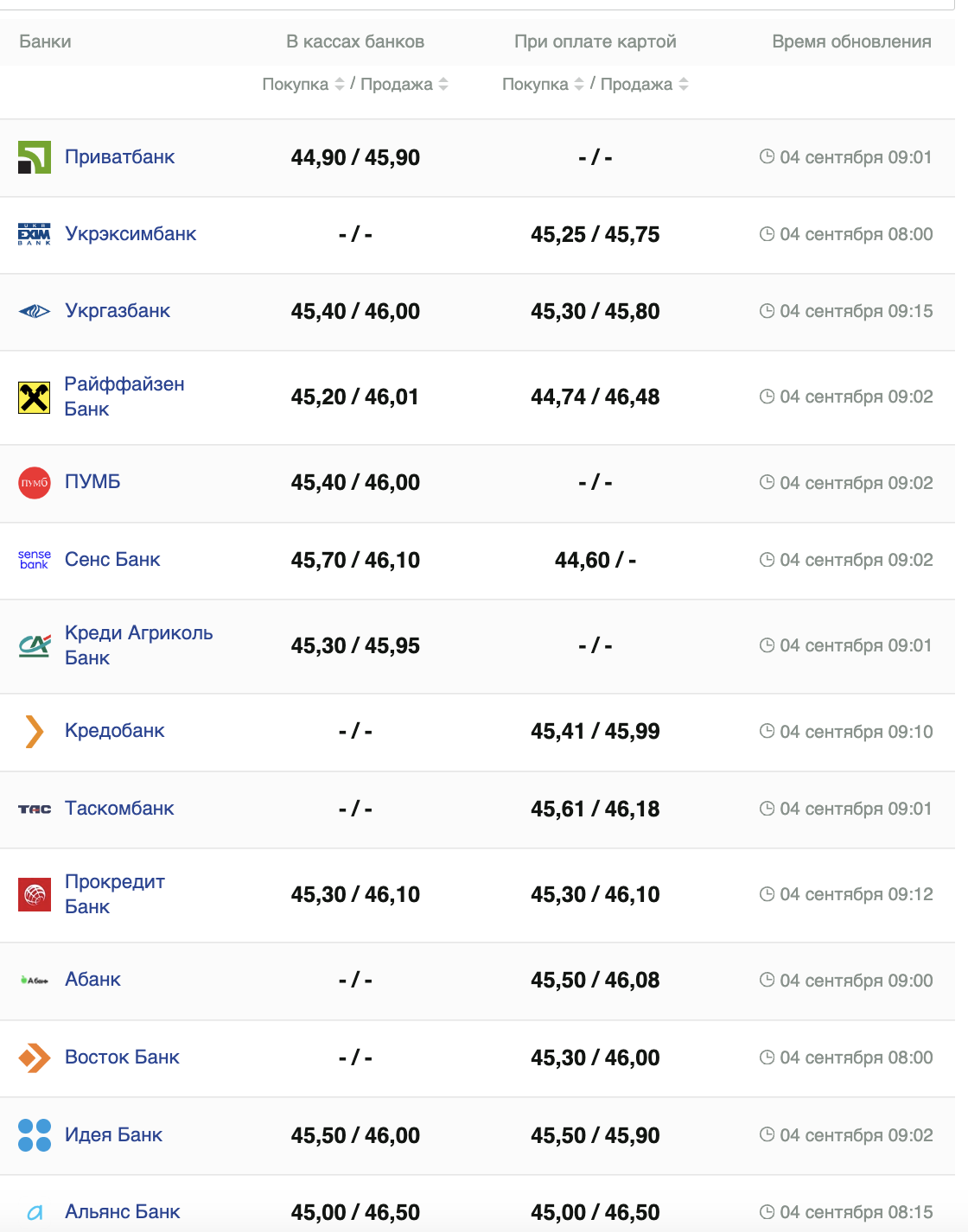This screenshot has height=1232, width=968.
Task: Click the Privatbank green logo icon
Action: tap(35, 157)
